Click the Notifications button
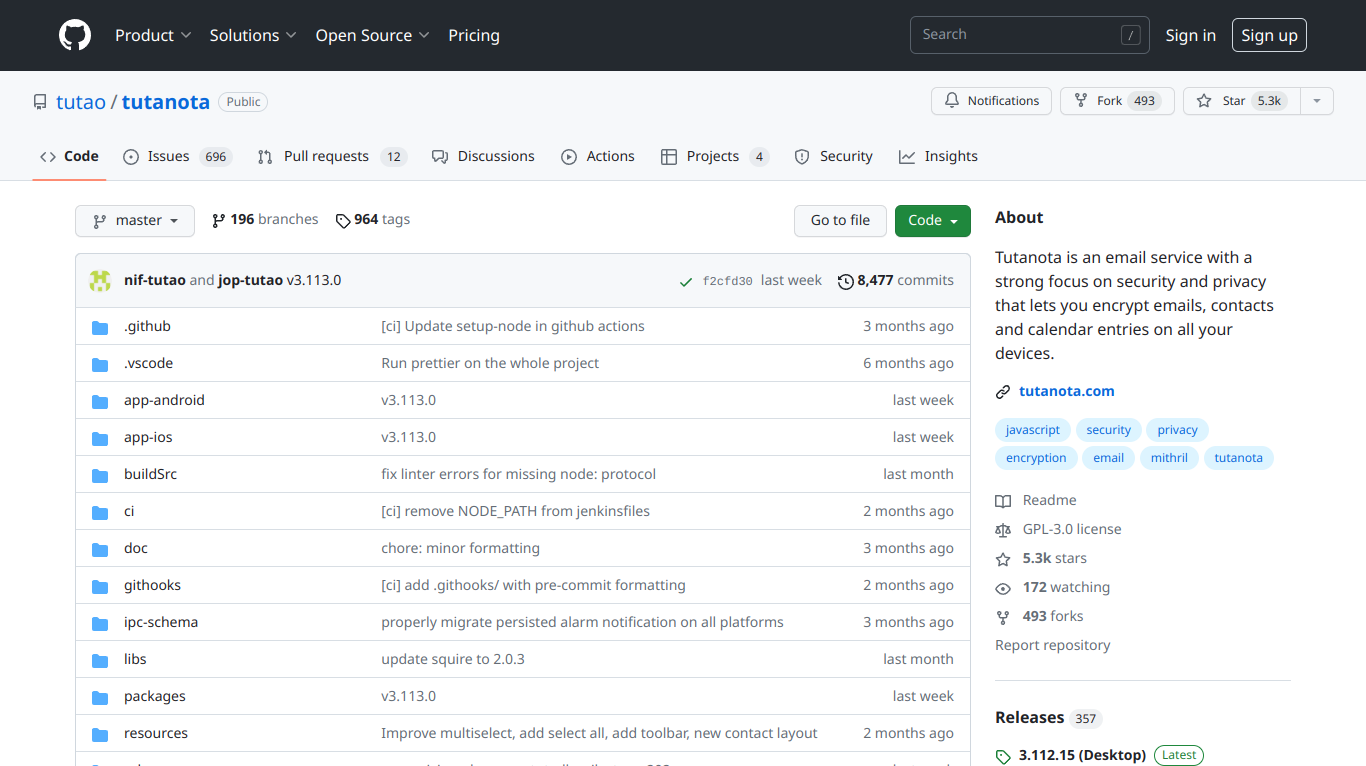 (x=992, y=101)
